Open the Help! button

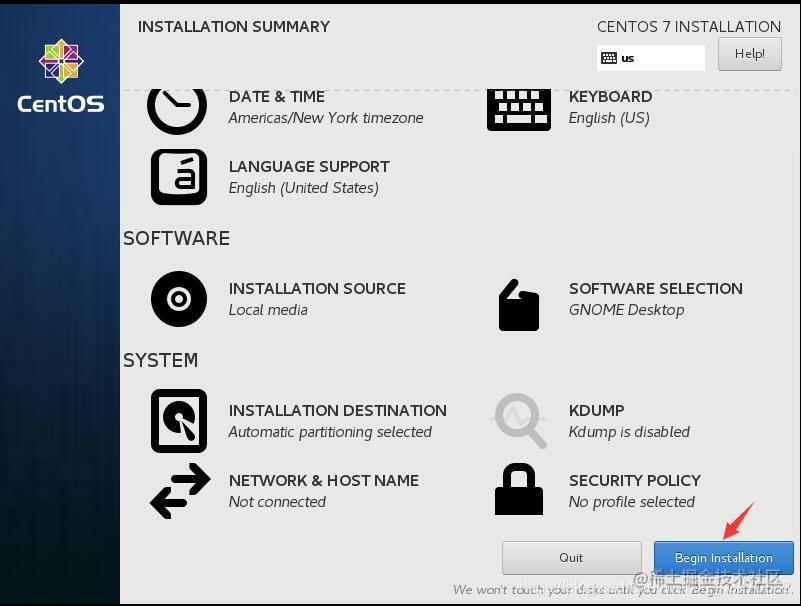tap(749, 54)
